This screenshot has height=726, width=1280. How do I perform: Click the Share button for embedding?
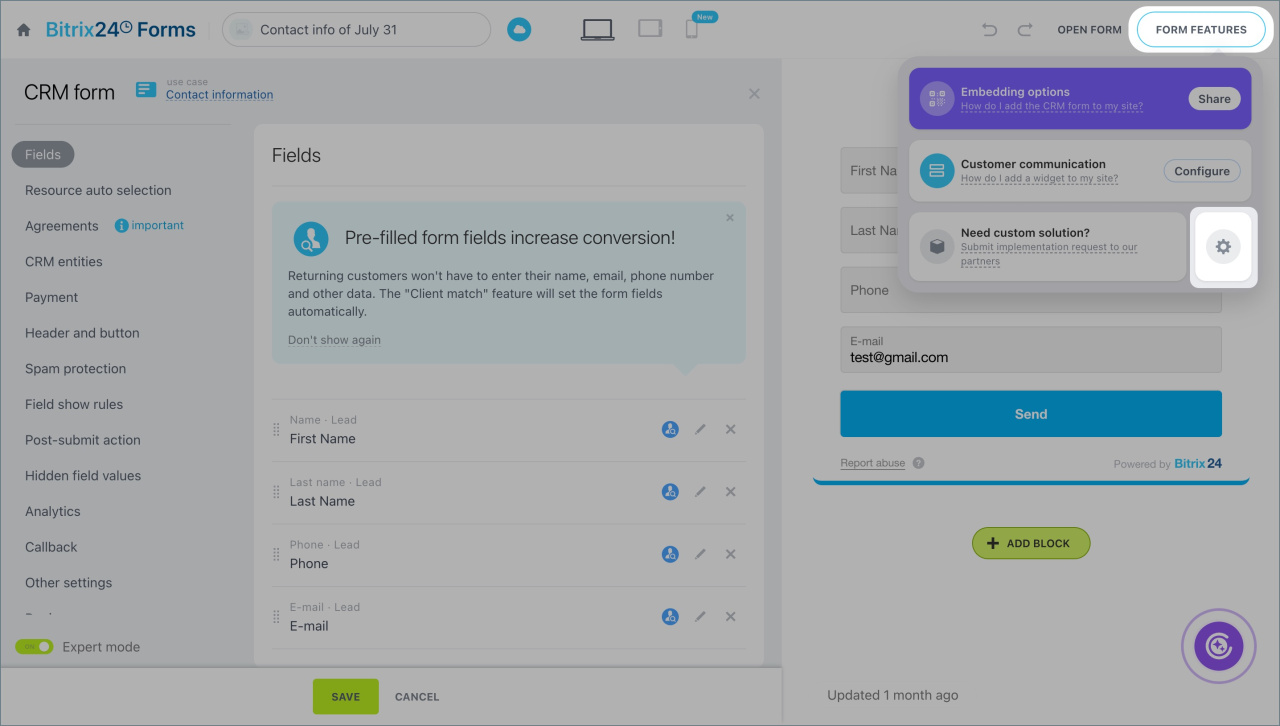coord(1214,99)
